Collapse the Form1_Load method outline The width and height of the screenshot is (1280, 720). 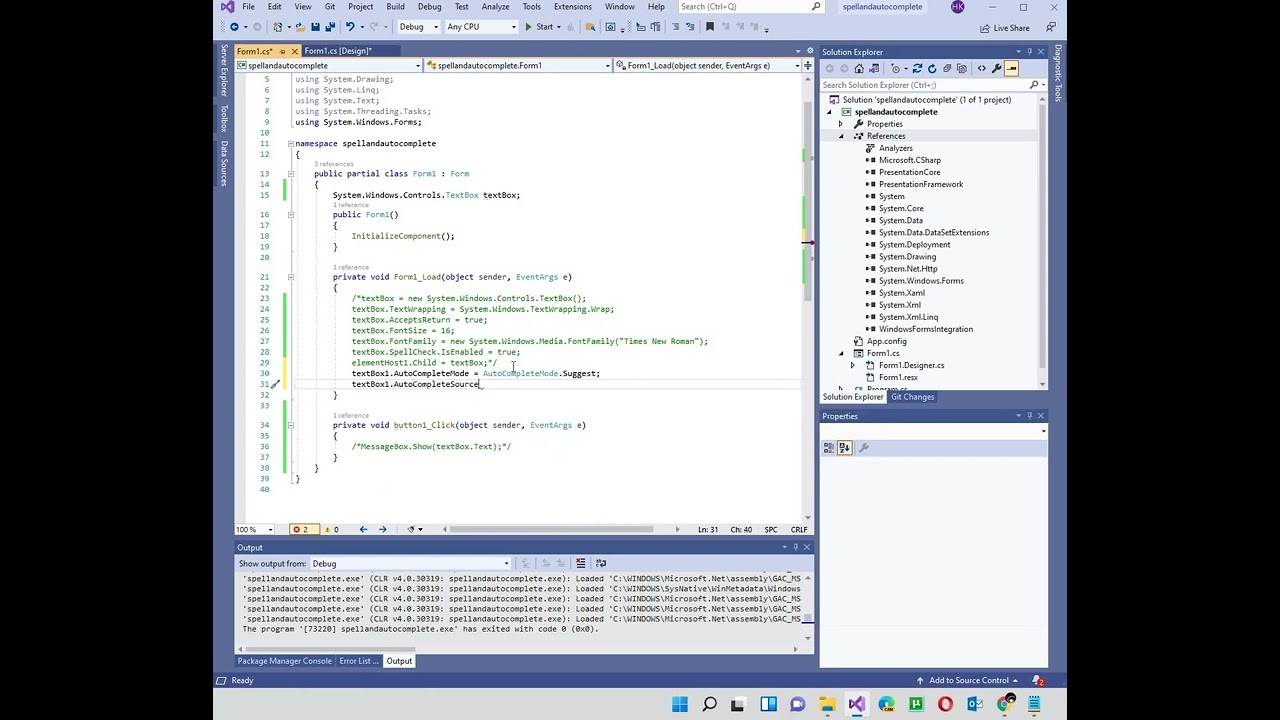pos(291,277)
